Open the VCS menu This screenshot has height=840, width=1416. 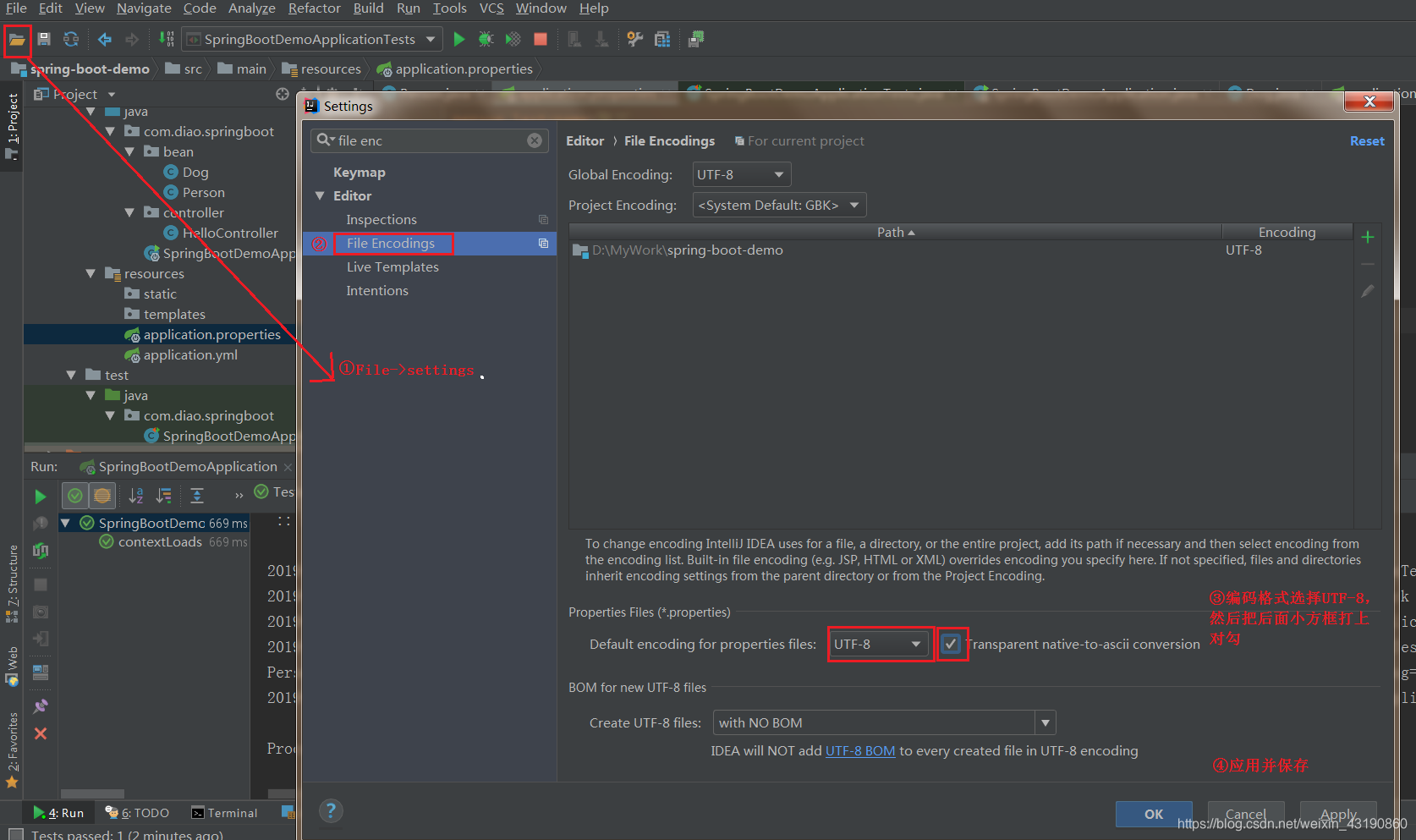pyautogui.click(x=491, y=8)
